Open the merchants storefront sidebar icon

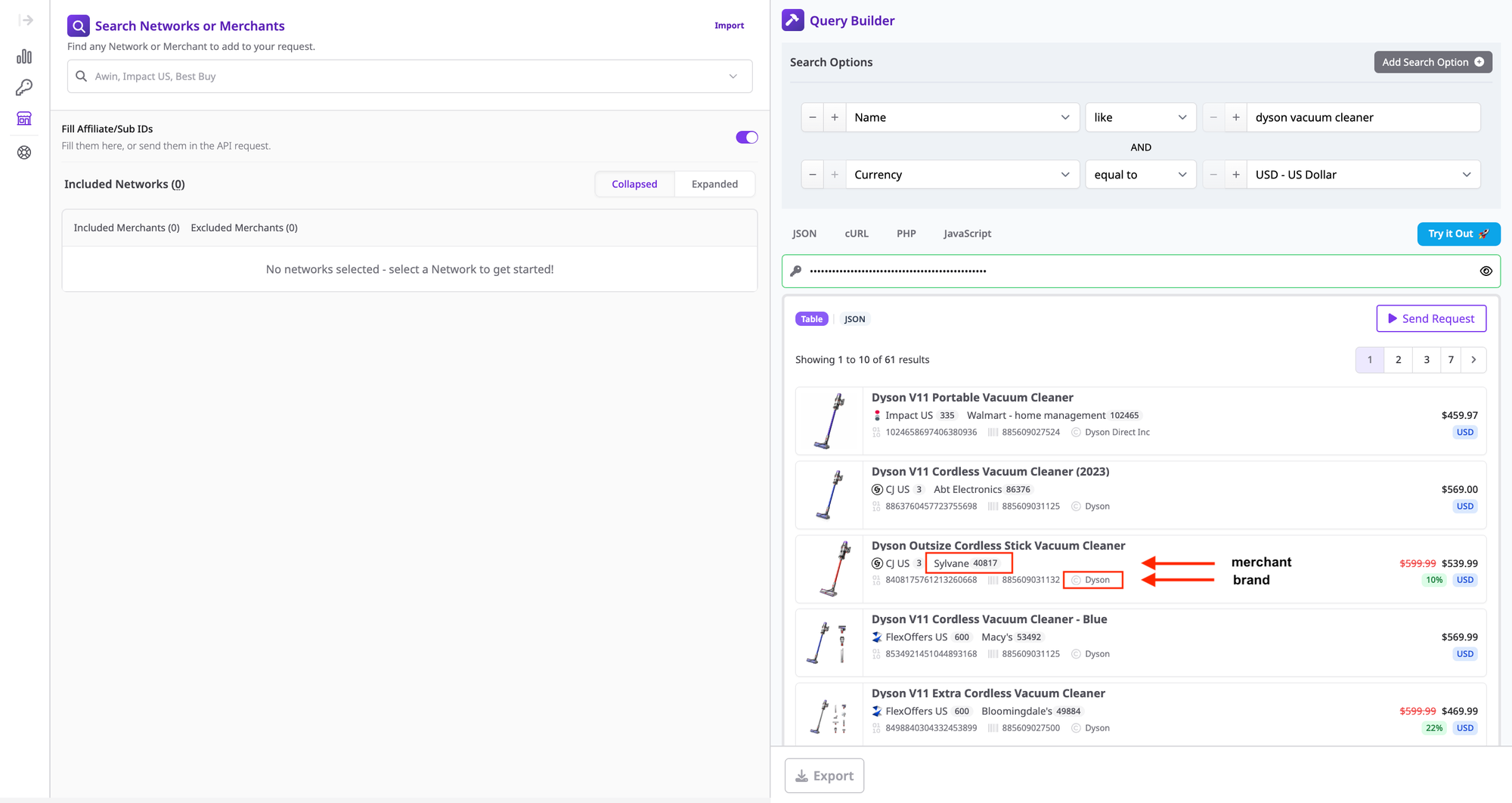[x=24, y=119]
